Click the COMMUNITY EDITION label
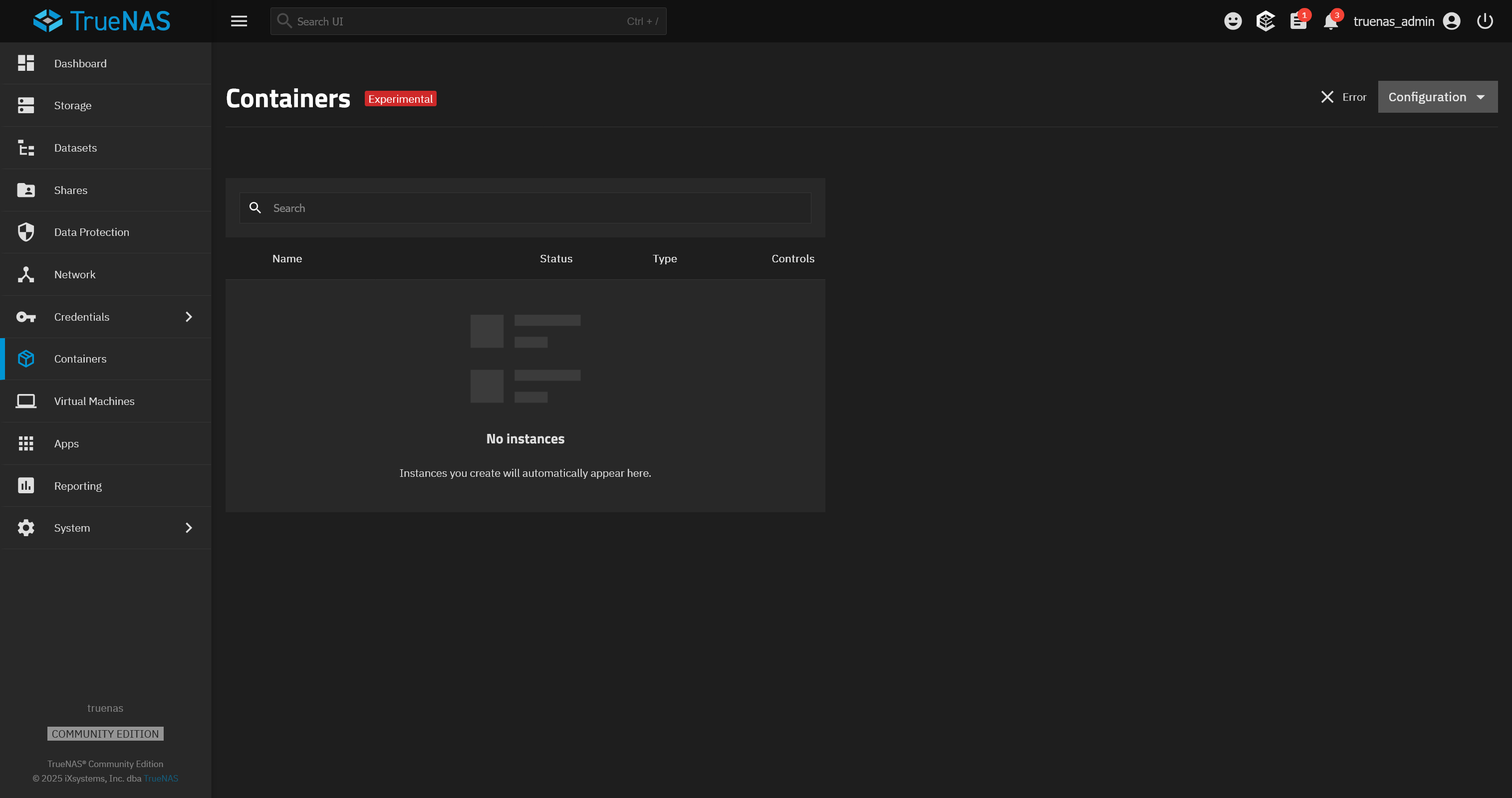The width and height of the screenshot is (1512, 798). [x=105, y=734]
